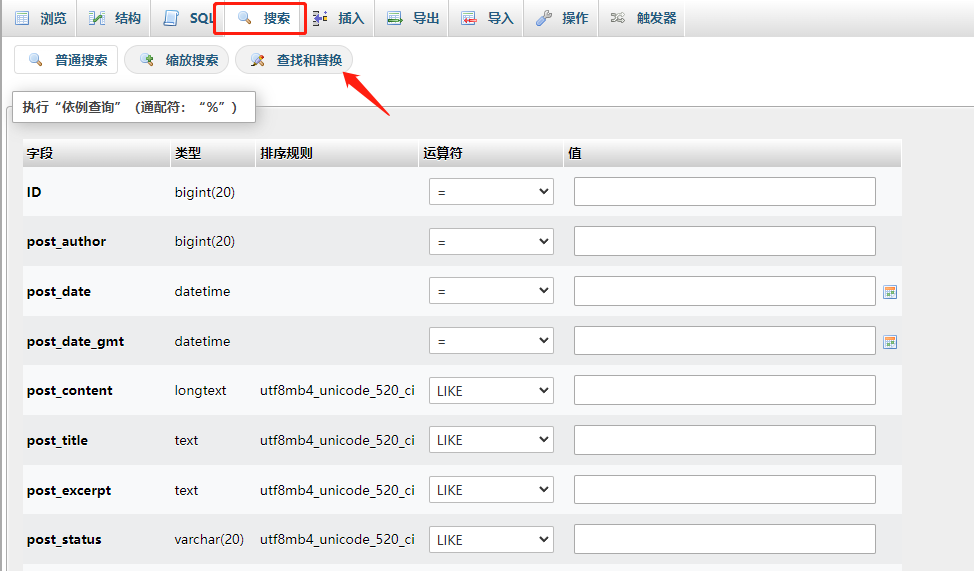Open the 触发器 (Triggers) tab
This screenshot has width=974, height=571.
click(x=643, y=19)
